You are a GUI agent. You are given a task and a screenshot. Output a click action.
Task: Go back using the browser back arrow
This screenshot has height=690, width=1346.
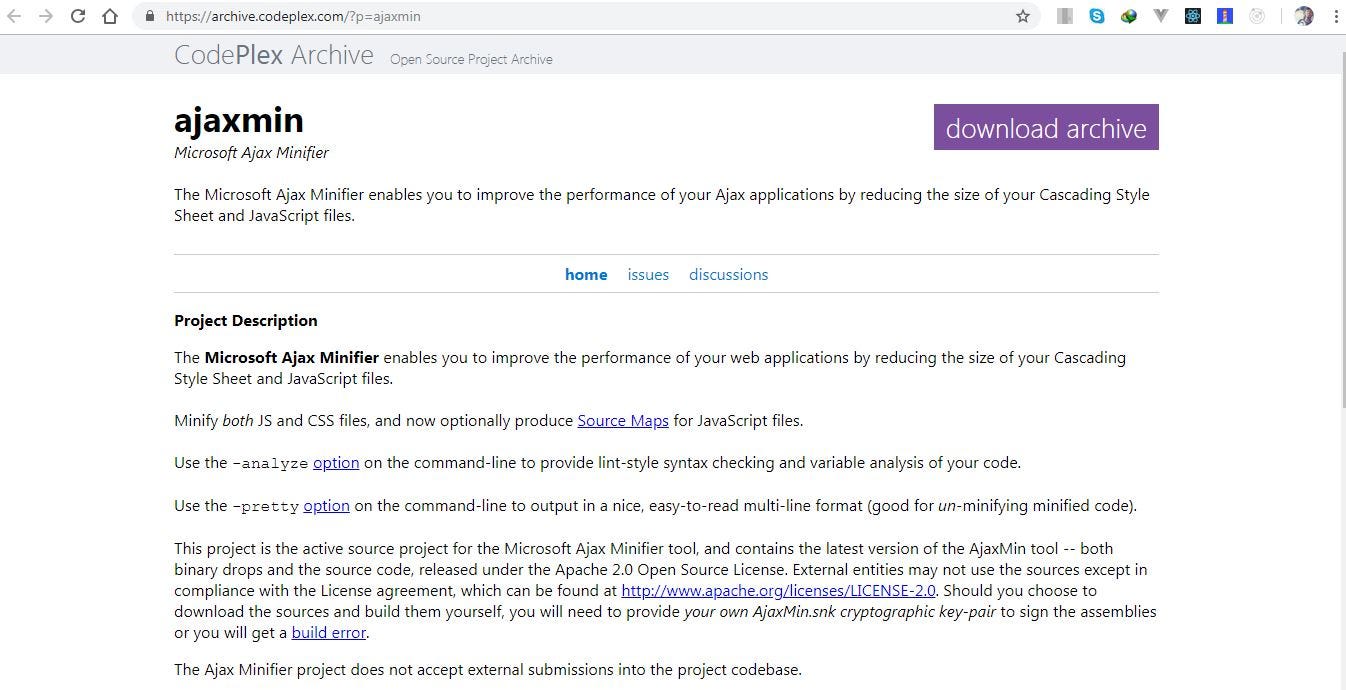(x=14, y=16)
